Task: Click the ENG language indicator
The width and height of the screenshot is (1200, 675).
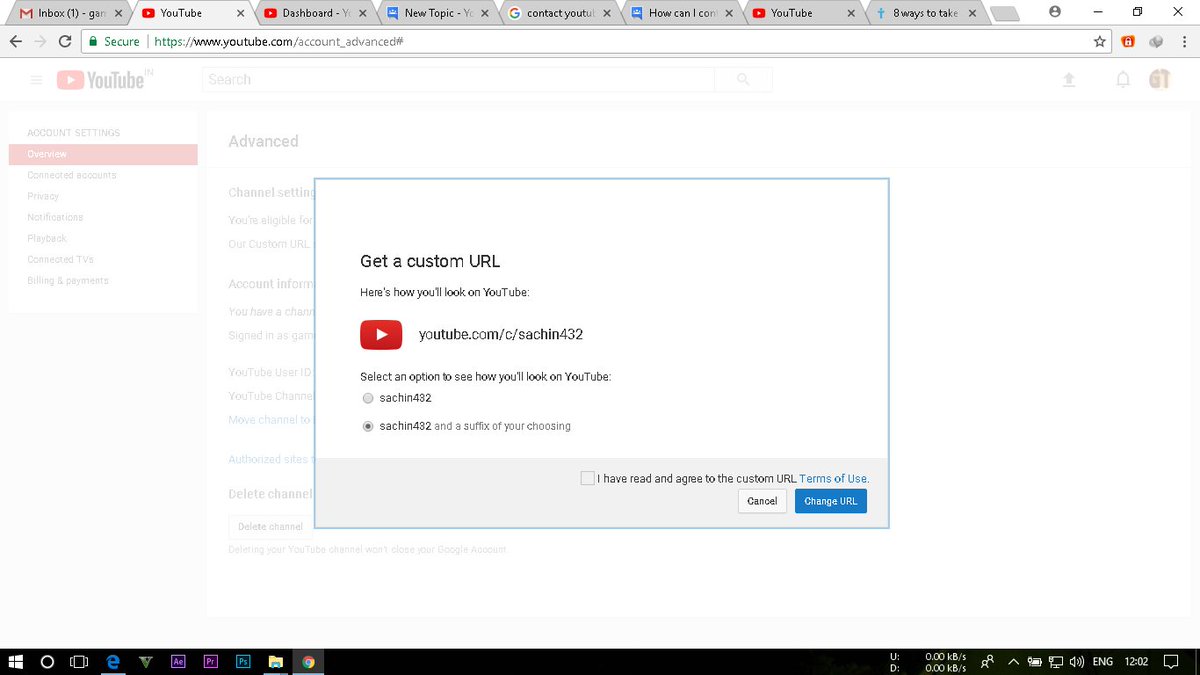Action: pyautogui.click(x=1103, y=661)
